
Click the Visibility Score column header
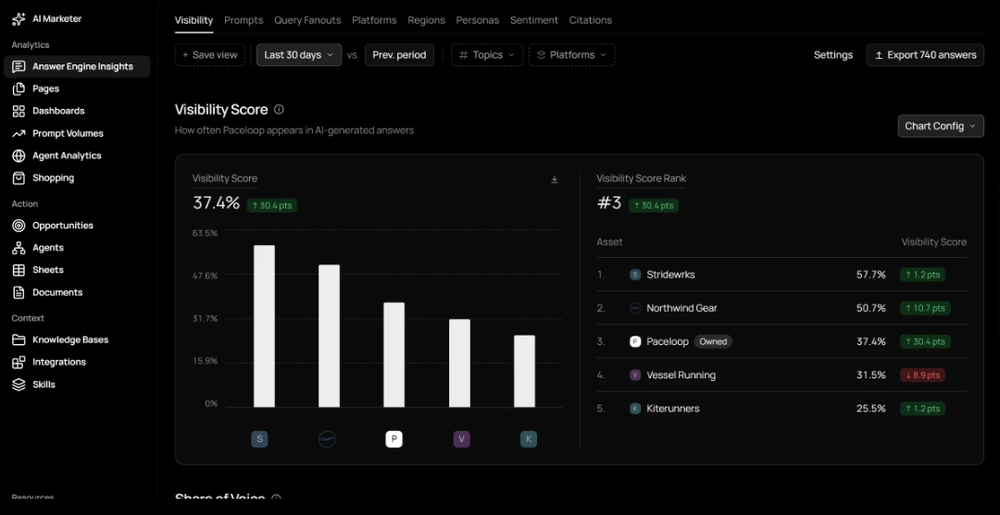(934, 242)
